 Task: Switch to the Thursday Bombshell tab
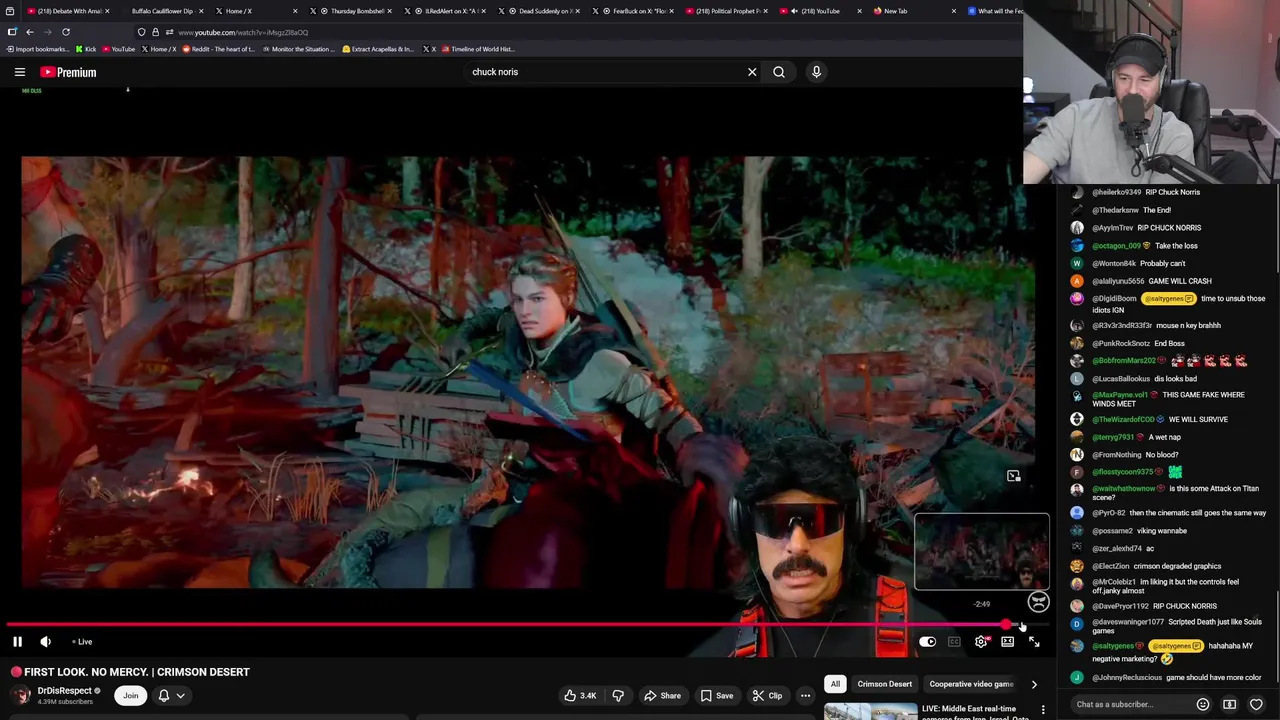click(352, 11)
